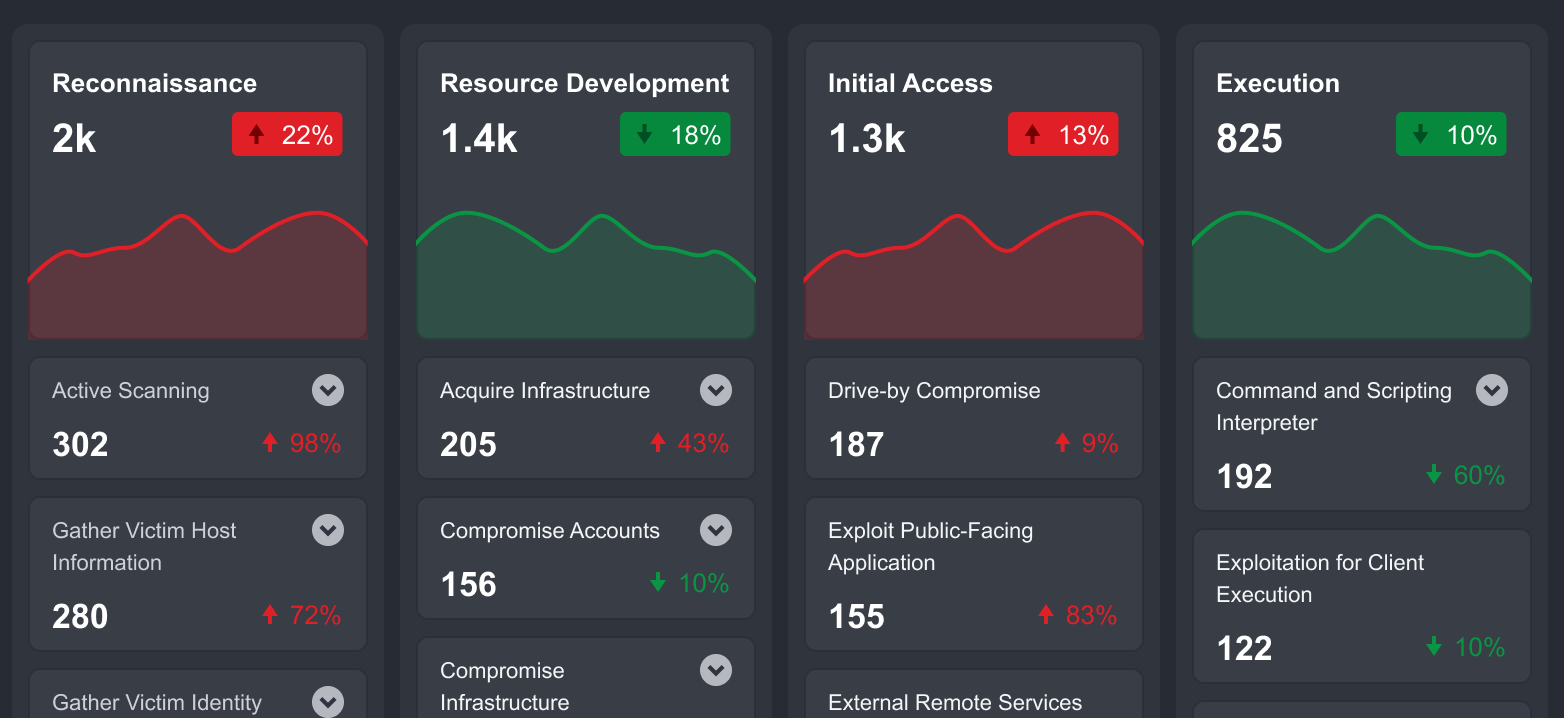Expand the Acquire Infrastructure chevron

pyautogui.click(x=716, y=390)
